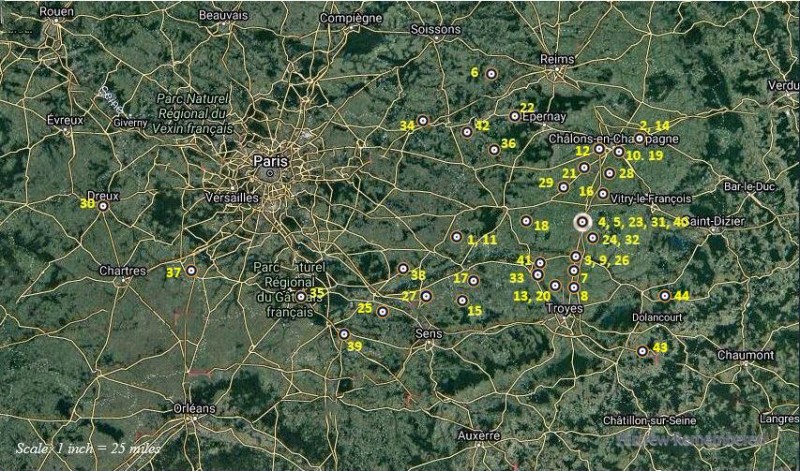Image resolution: width=800 pixels, height=471 pixels.
Task: Click the marker numbered 34
Action: (x=423, y=120)
